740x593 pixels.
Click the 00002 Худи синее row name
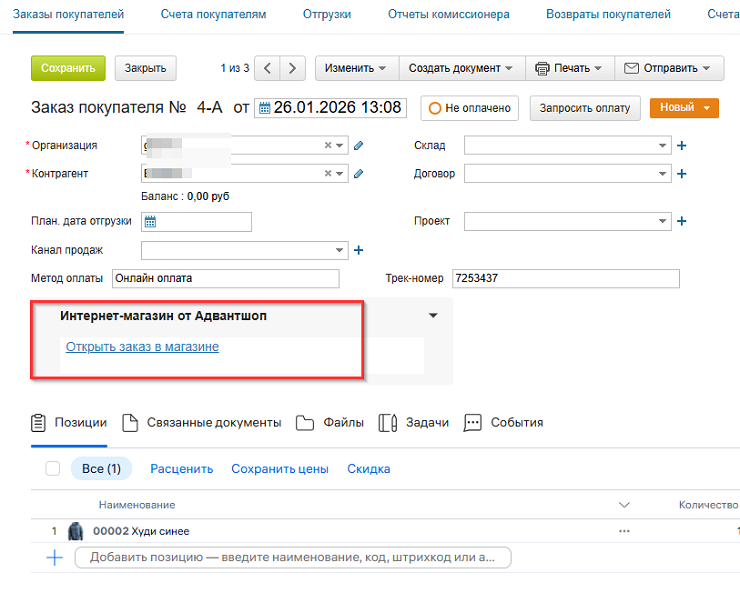point(141,531)
